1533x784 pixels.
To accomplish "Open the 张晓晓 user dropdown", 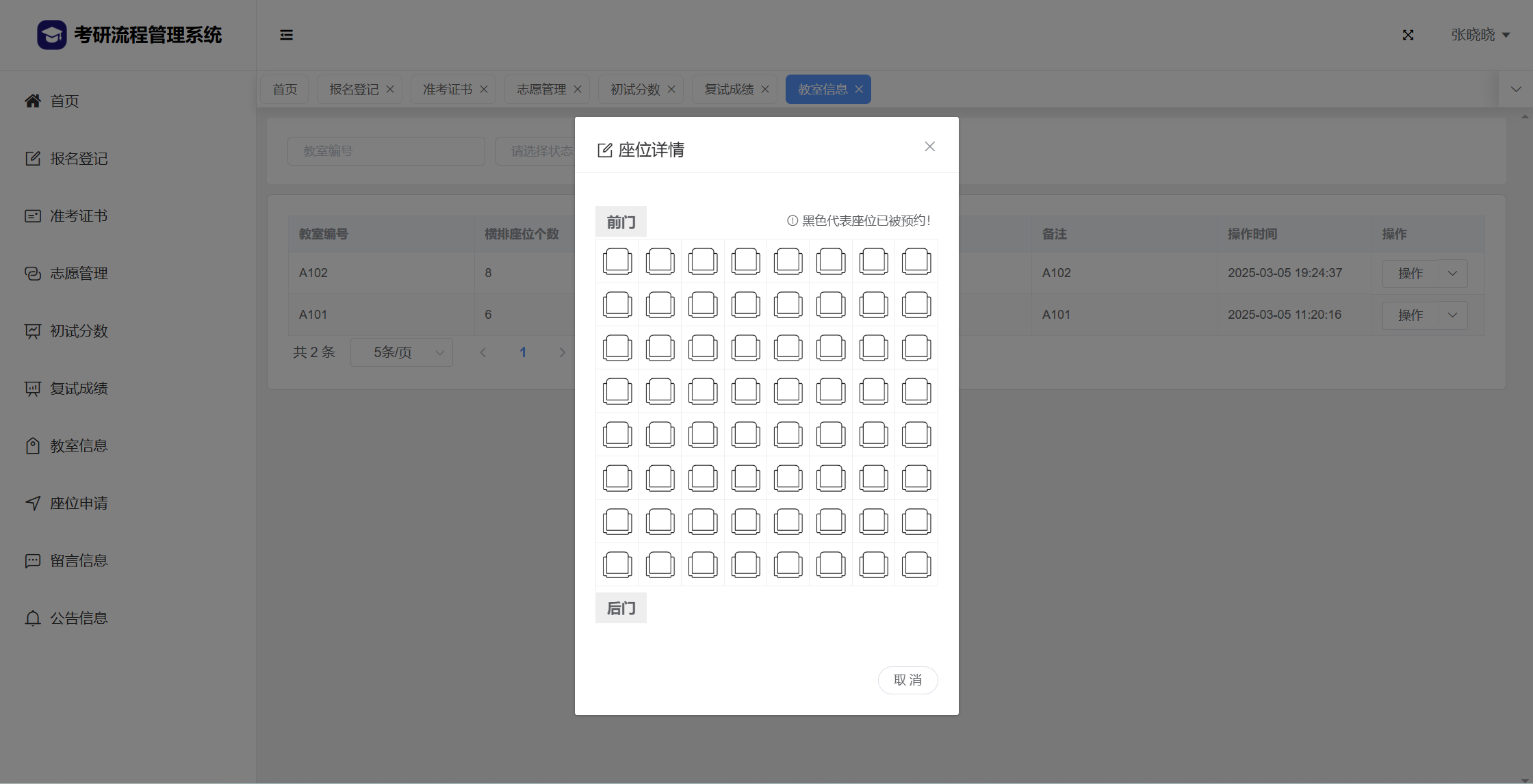I will (x=1480, y=35).
